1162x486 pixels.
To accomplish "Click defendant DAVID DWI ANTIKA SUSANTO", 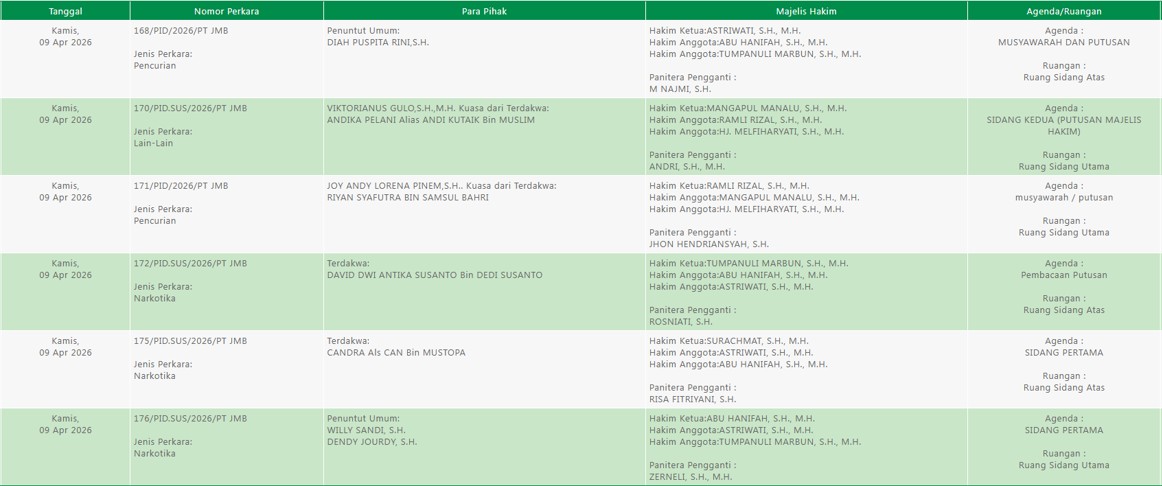I will pos(435,275).
